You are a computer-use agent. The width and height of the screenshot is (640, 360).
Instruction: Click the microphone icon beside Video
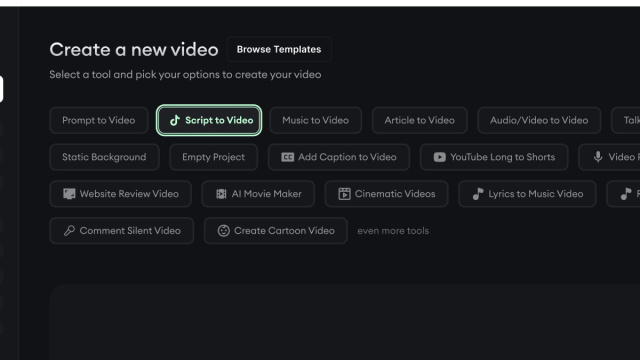[x=598, y=157]
